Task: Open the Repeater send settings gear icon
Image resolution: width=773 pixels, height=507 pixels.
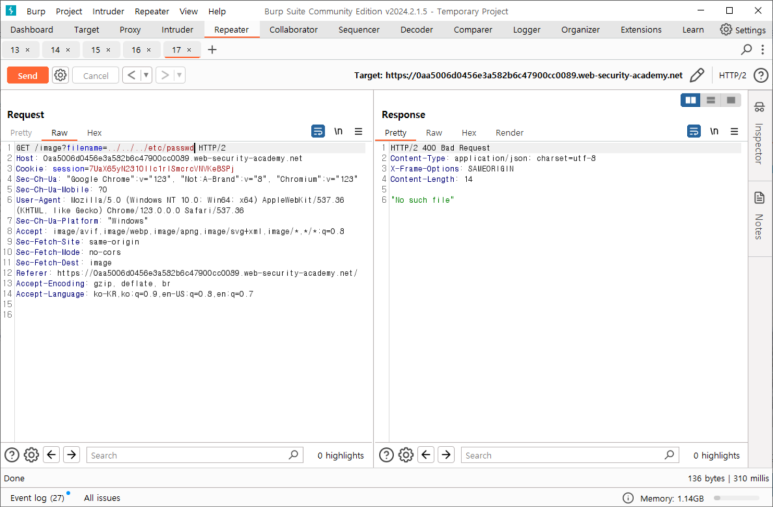Action: [x=61, y=75]
